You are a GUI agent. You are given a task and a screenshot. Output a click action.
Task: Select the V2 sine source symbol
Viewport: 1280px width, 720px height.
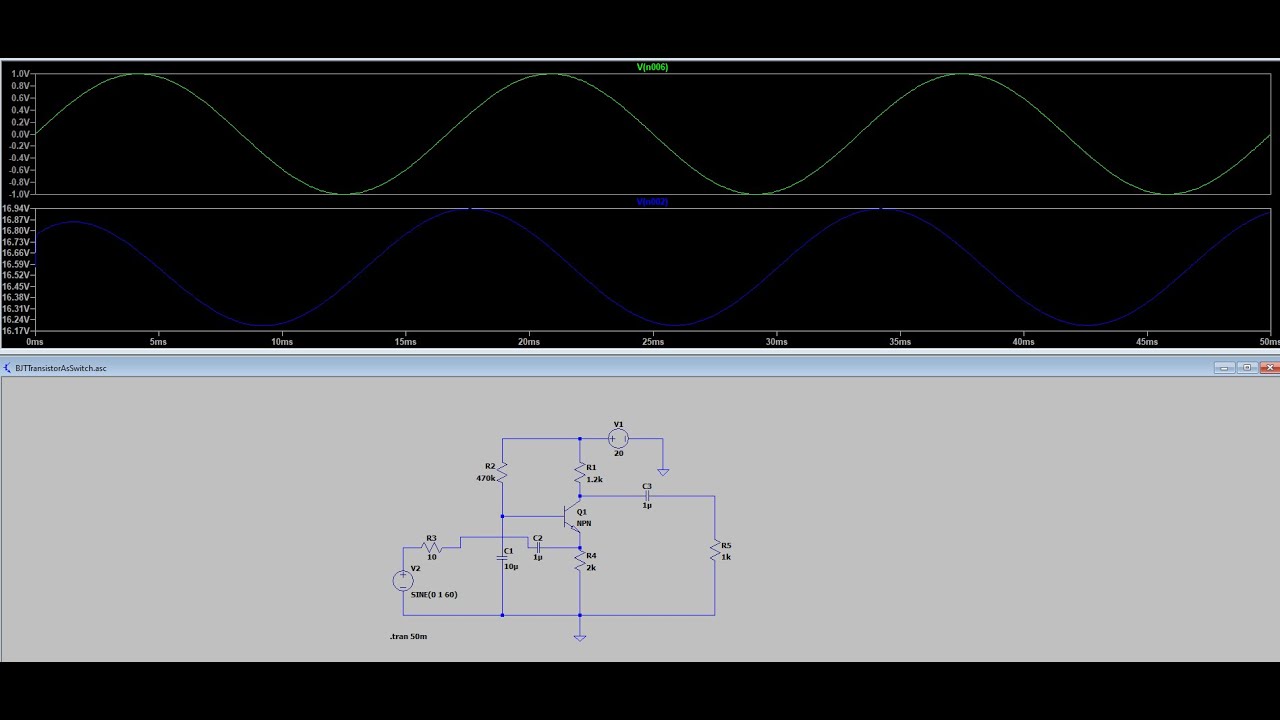pos(403,580)
